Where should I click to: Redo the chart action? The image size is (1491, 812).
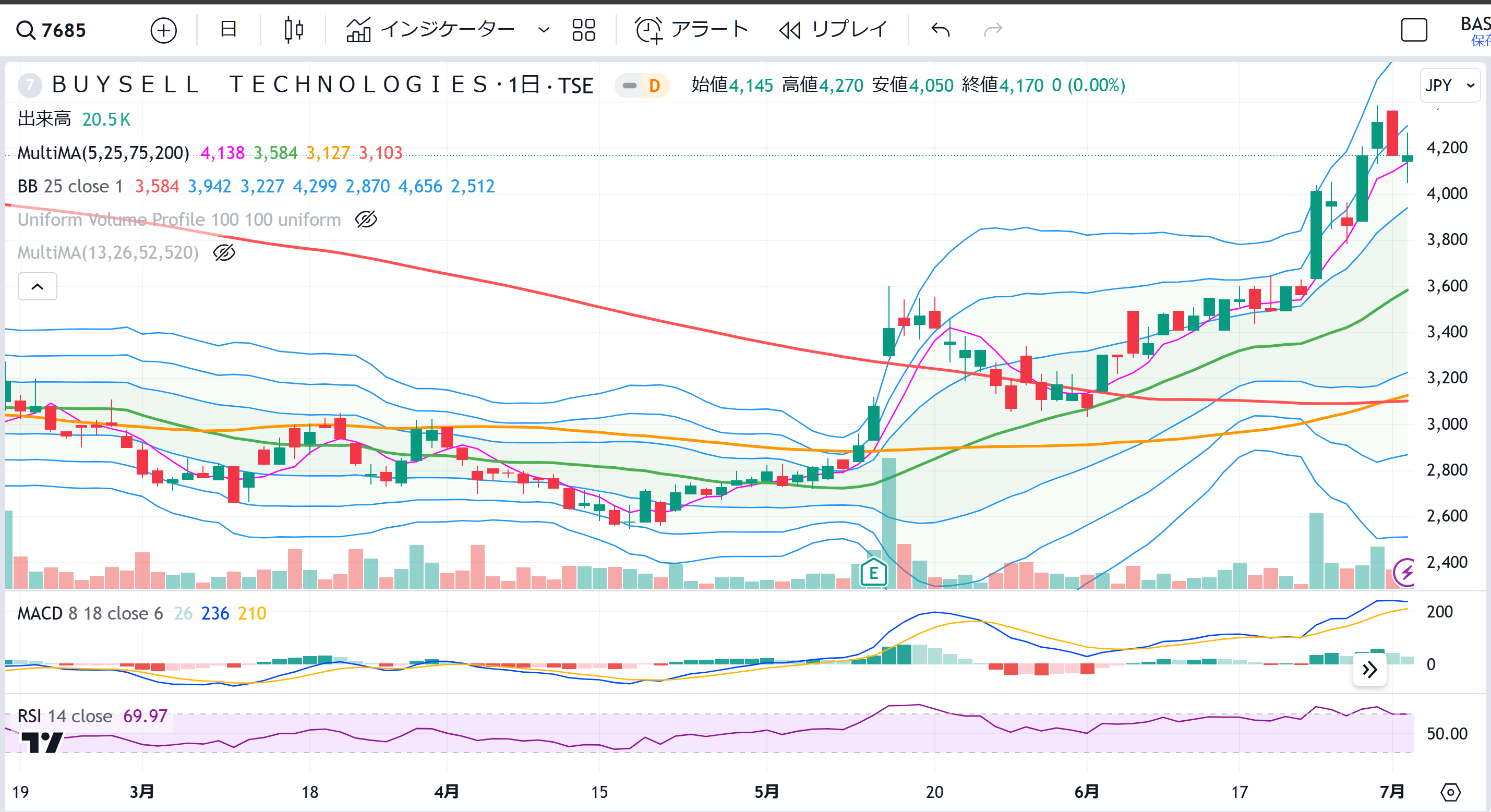[993, 30]
